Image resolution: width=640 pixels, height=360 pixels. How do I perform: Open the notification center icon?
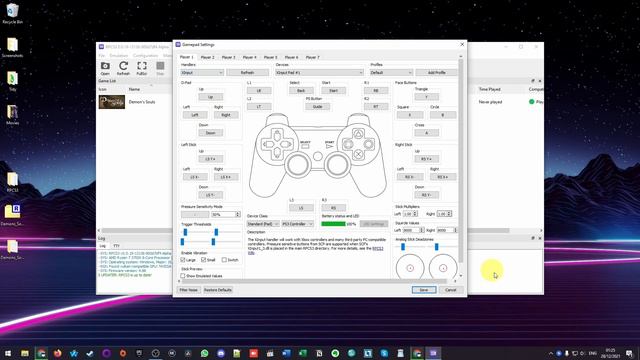pos(629,353)
